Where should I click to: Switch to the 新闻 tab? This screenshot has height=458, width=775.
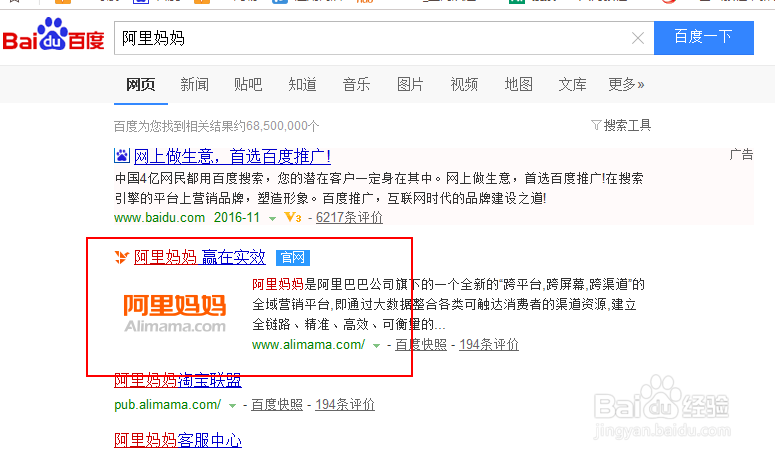194,84
